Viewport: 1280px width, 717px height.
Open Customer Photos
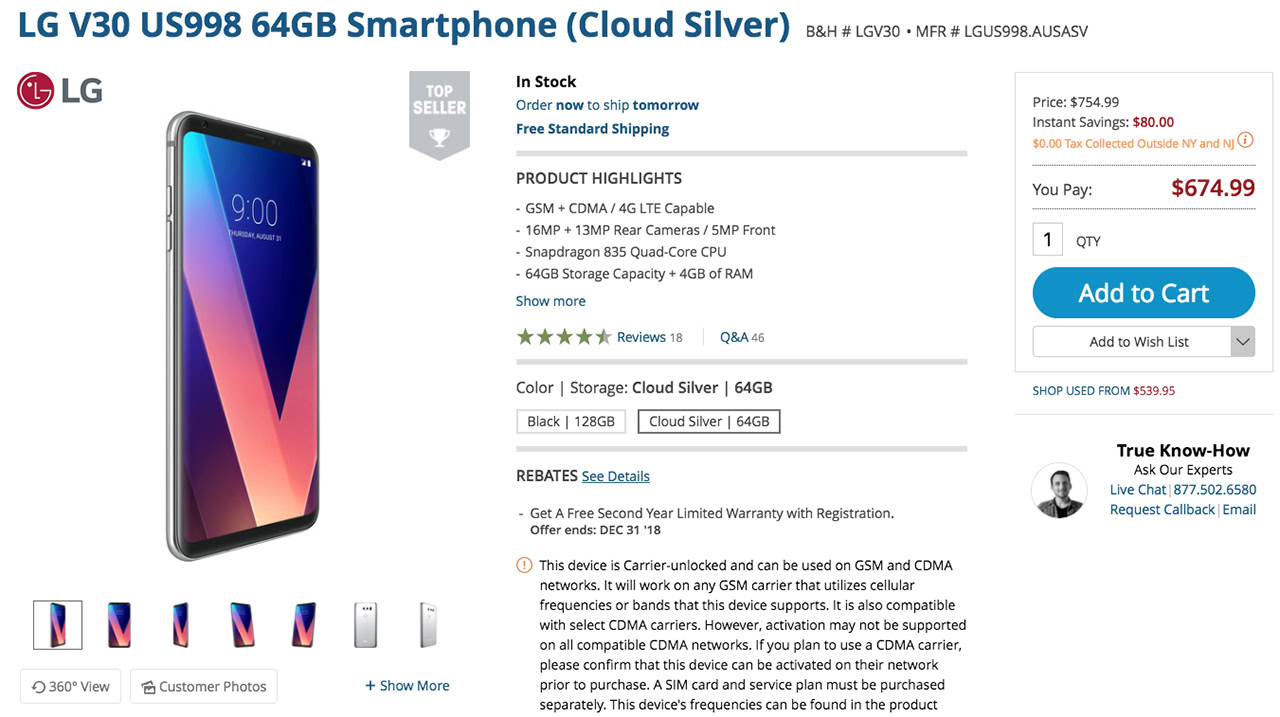(204, 686)
